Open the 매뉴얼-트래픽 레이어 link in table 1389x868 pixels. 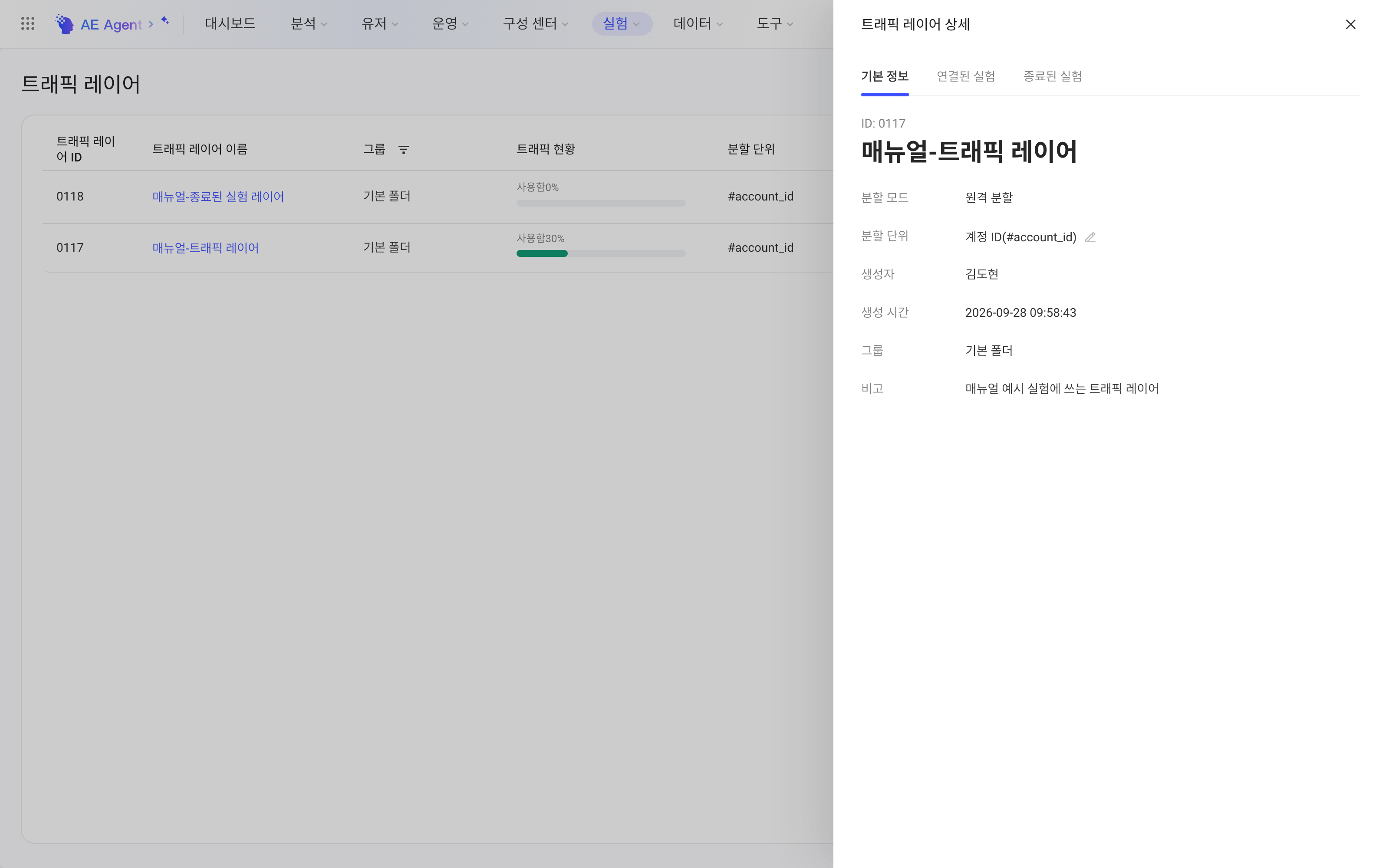205,247
